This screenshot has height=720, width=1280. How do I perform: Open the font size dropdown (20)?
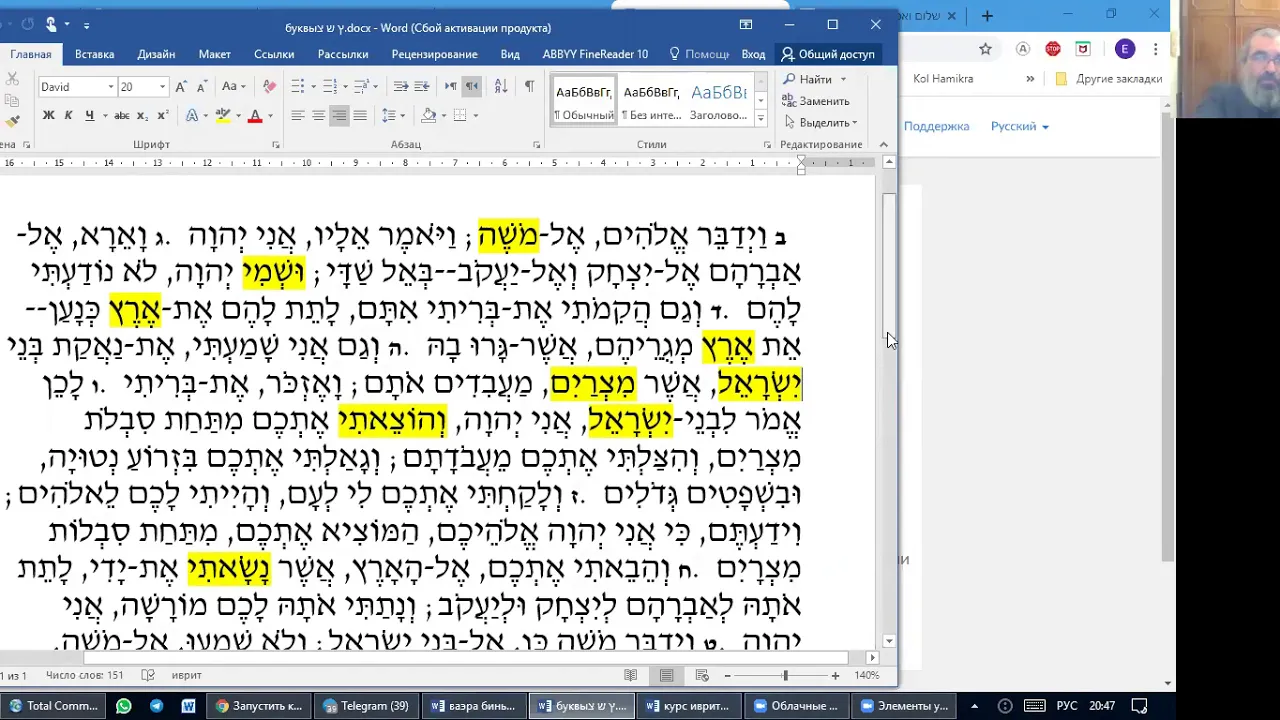click(x=162, y=87)
